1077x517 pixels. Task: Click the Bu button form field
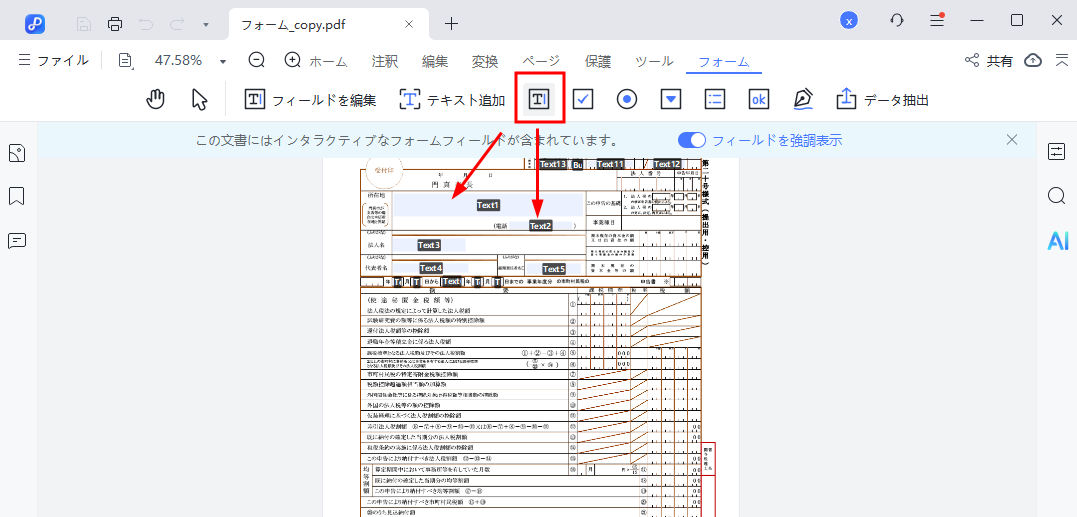coord(577,165)
